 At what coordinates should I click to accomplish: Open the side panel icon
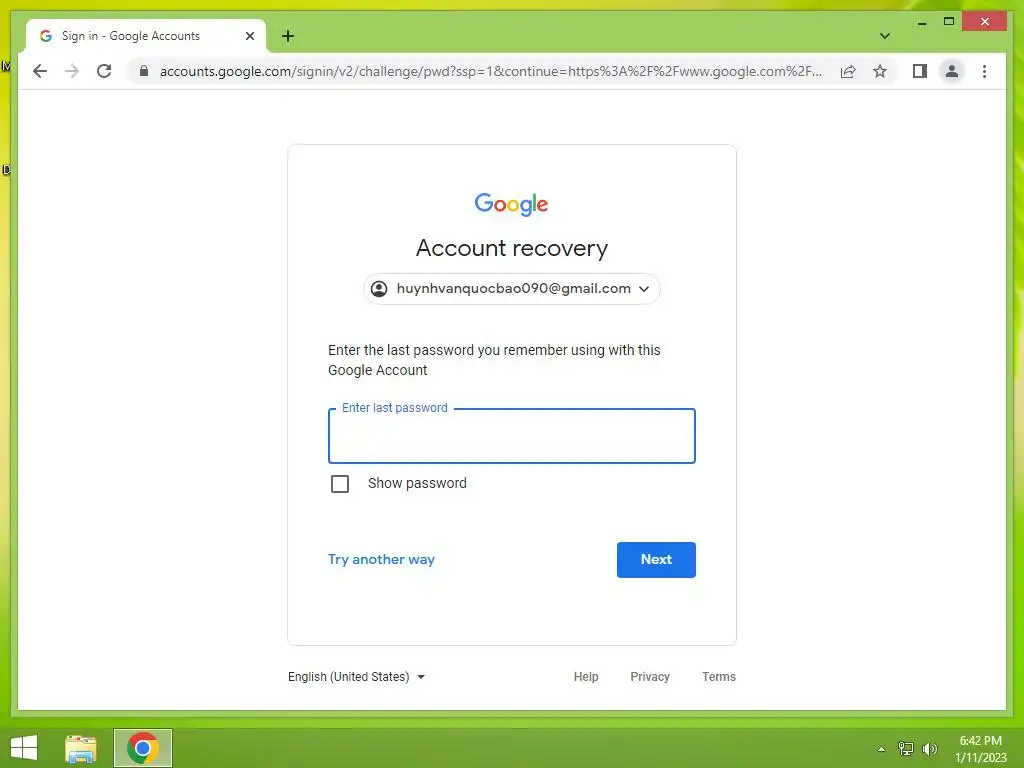(x=920, y=71)
